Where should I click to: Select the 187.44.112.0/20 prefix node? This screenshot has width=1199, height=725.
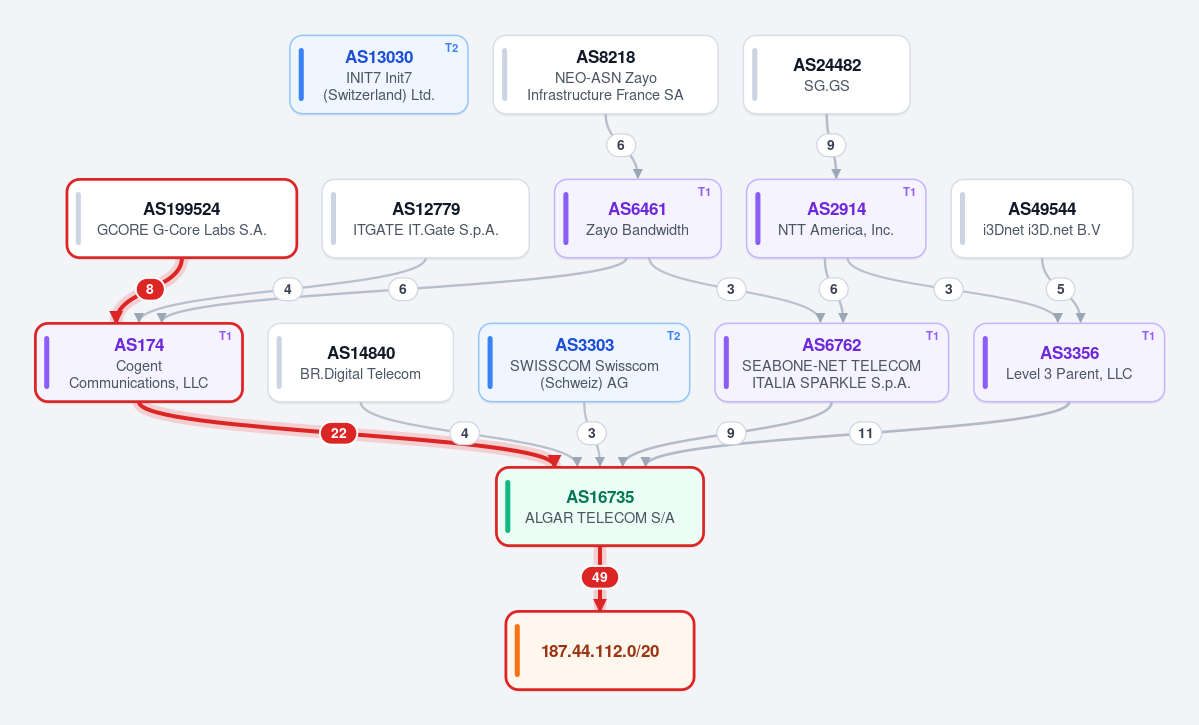600,651
